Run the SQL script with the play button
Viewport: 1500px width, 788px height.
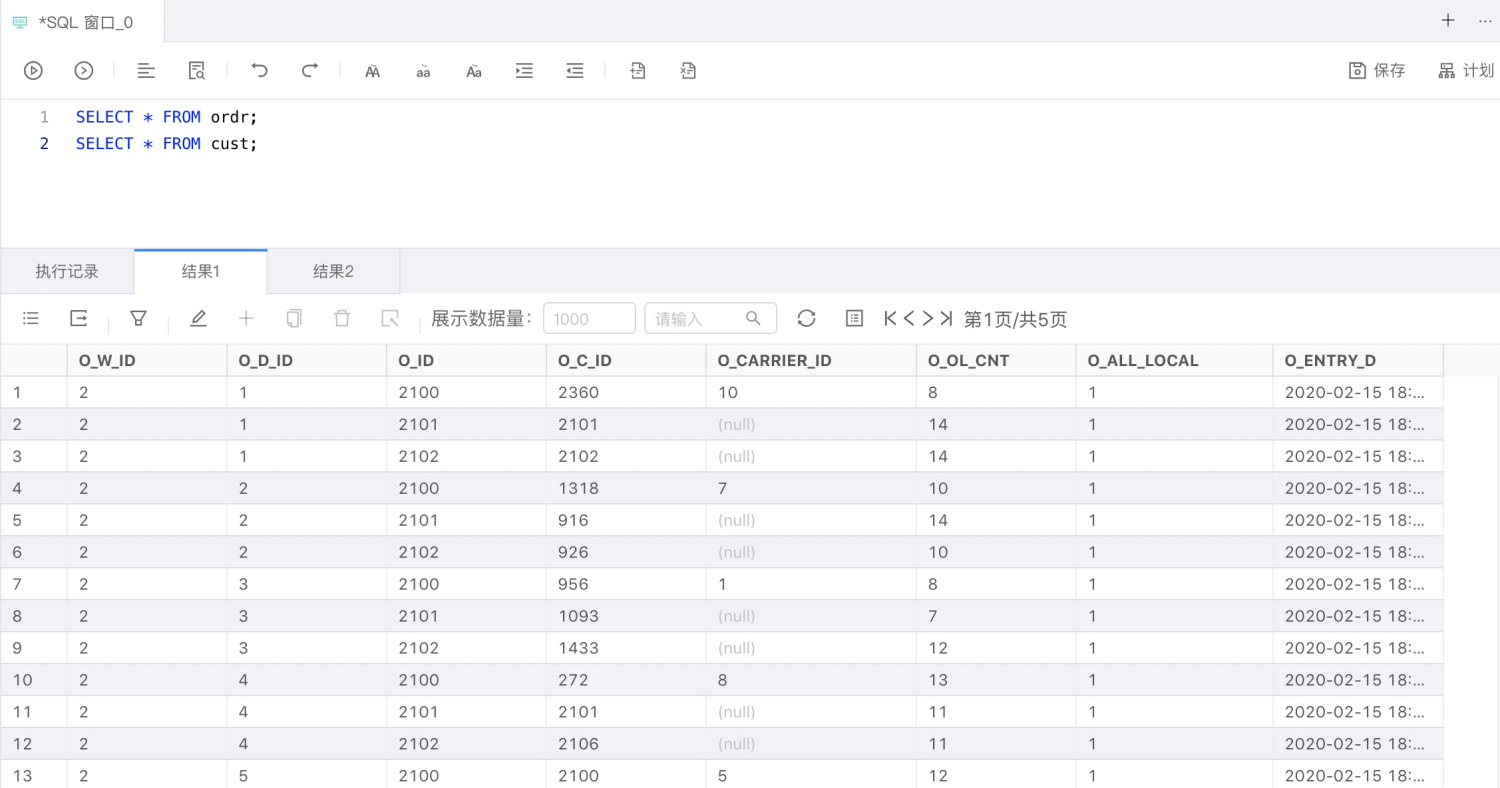click(x=33, y=70)
